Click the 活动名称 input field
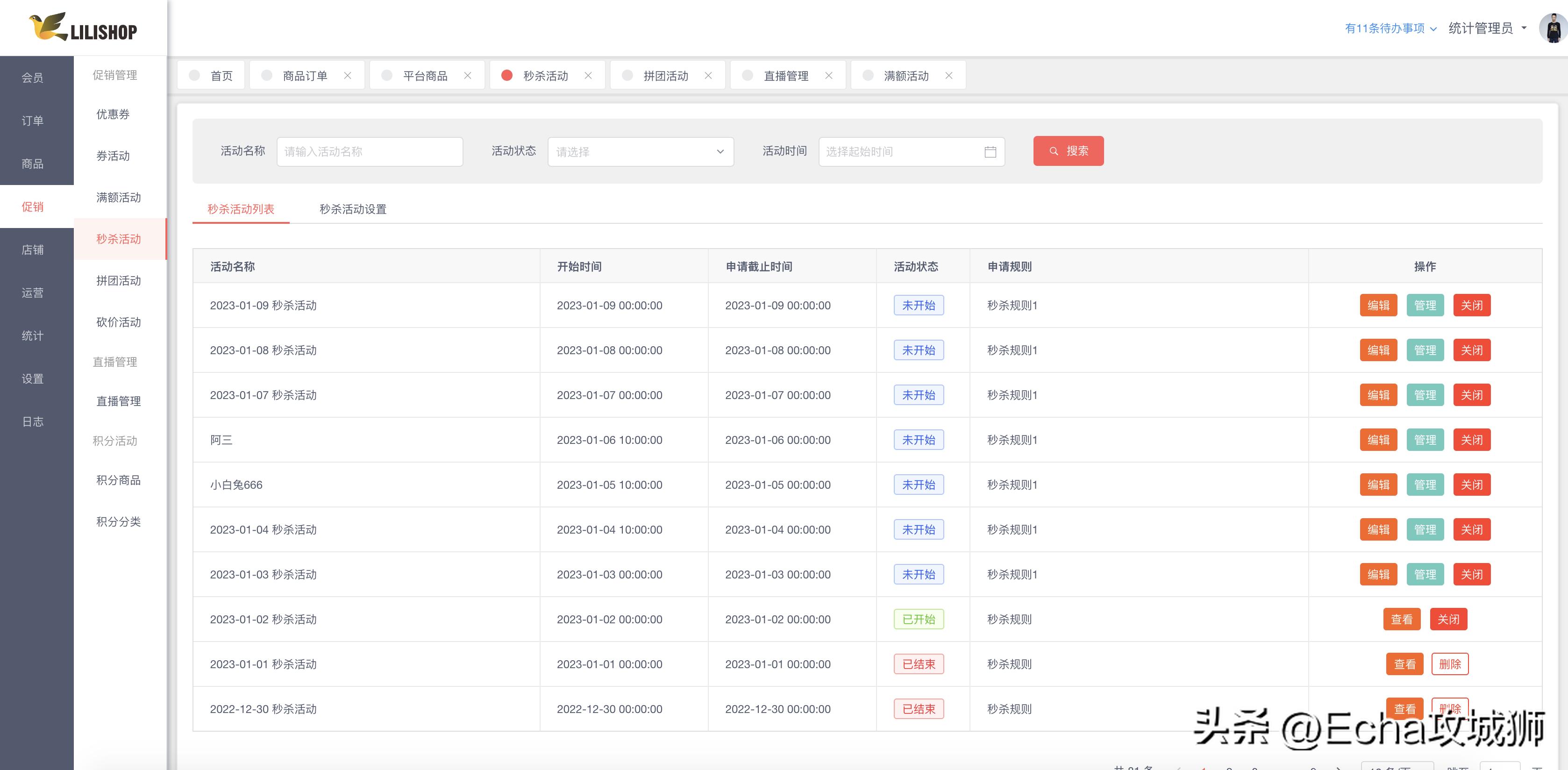 [370, 151]
